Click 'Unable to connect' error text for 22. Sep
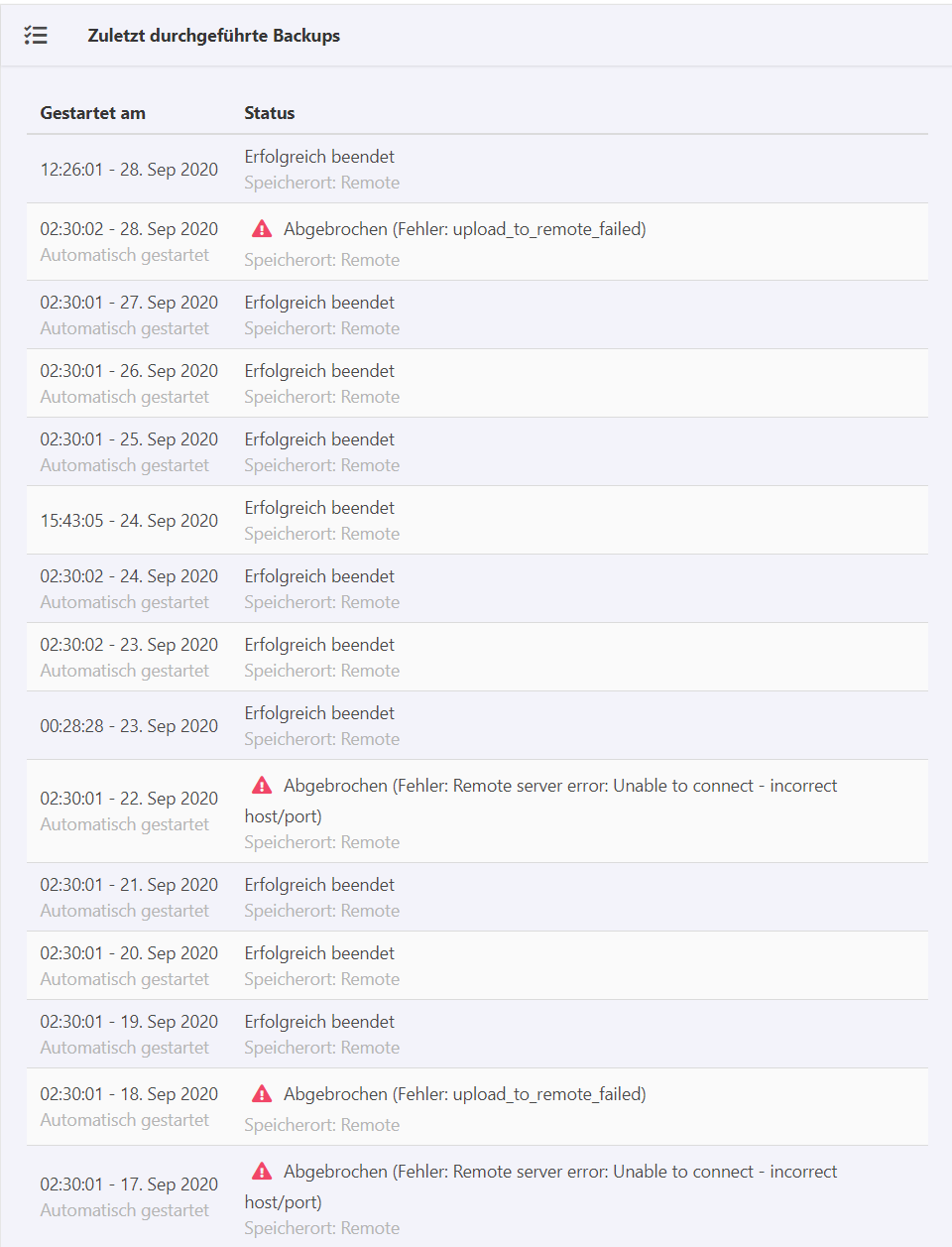 coord(683,786)
